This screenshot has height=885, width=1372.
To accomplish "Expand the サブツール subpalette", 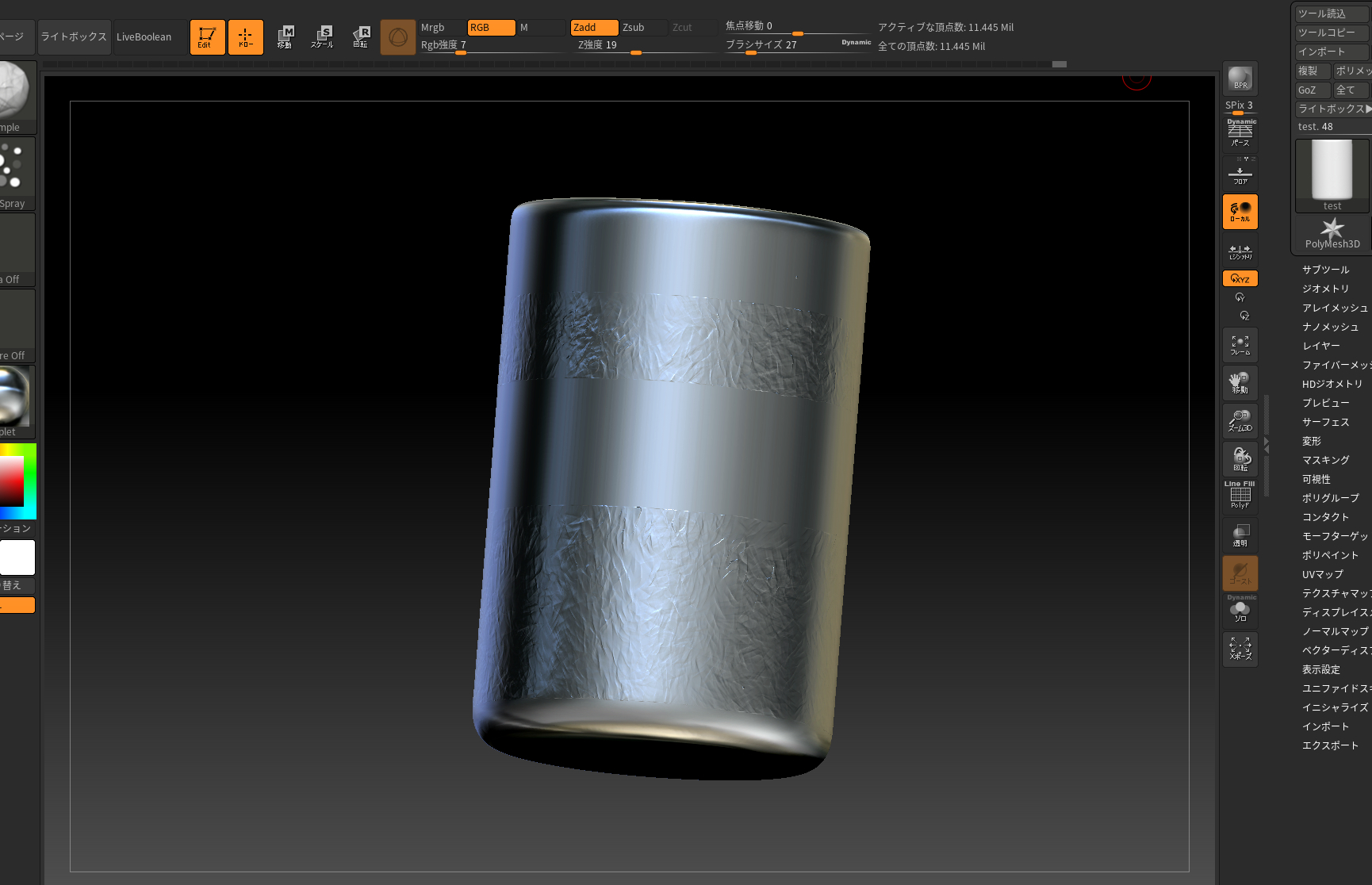I will click(1325, 270).
